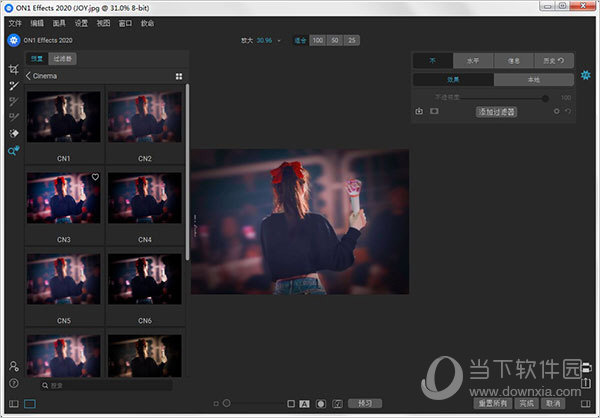Apply the CN4 preset thumbnail
600x418 pixels.
pyautogui.click(x=145, y=198)
